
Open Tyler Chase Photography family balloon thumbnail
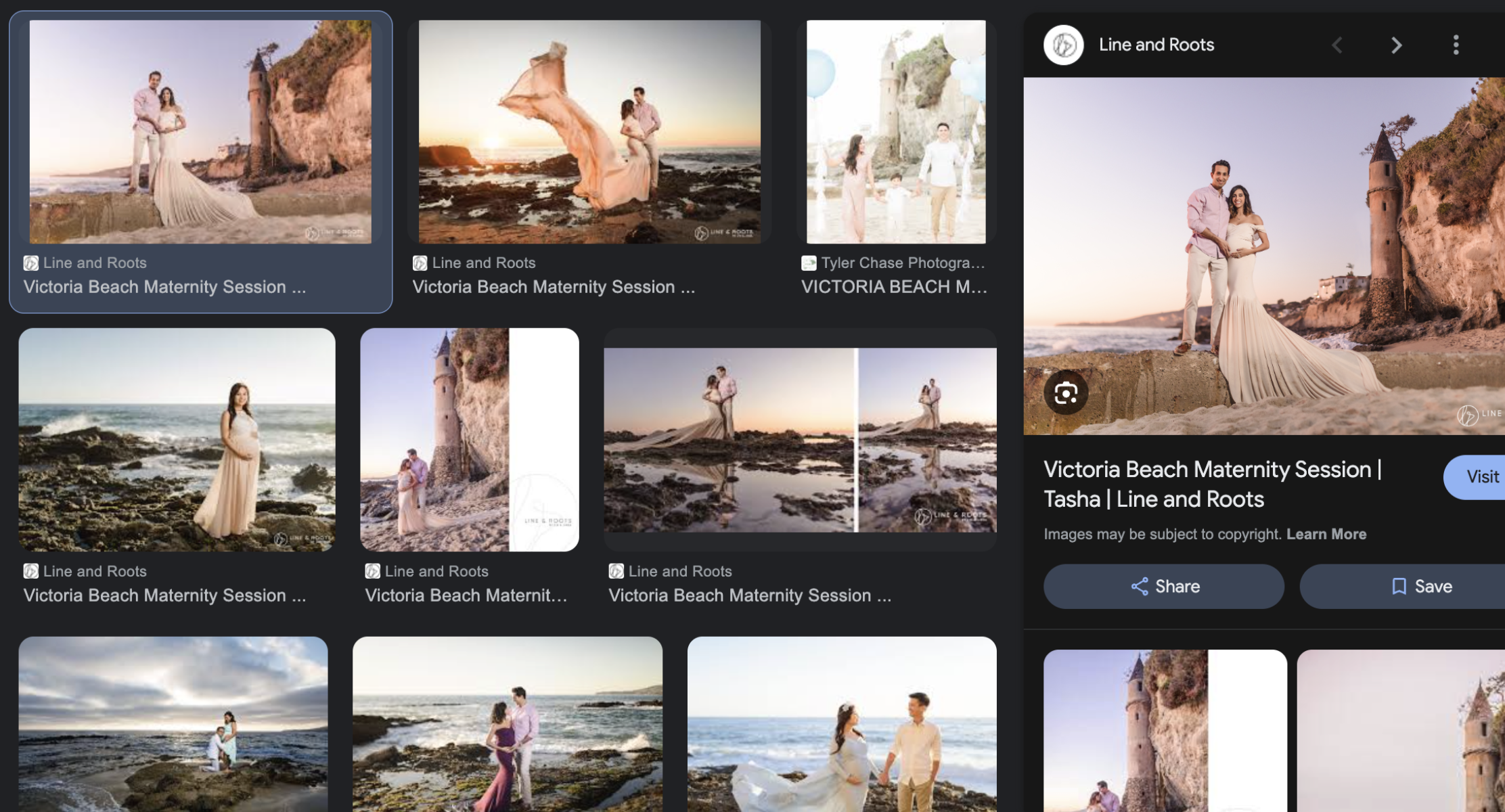pyautogui.click(x=895, y=132)
